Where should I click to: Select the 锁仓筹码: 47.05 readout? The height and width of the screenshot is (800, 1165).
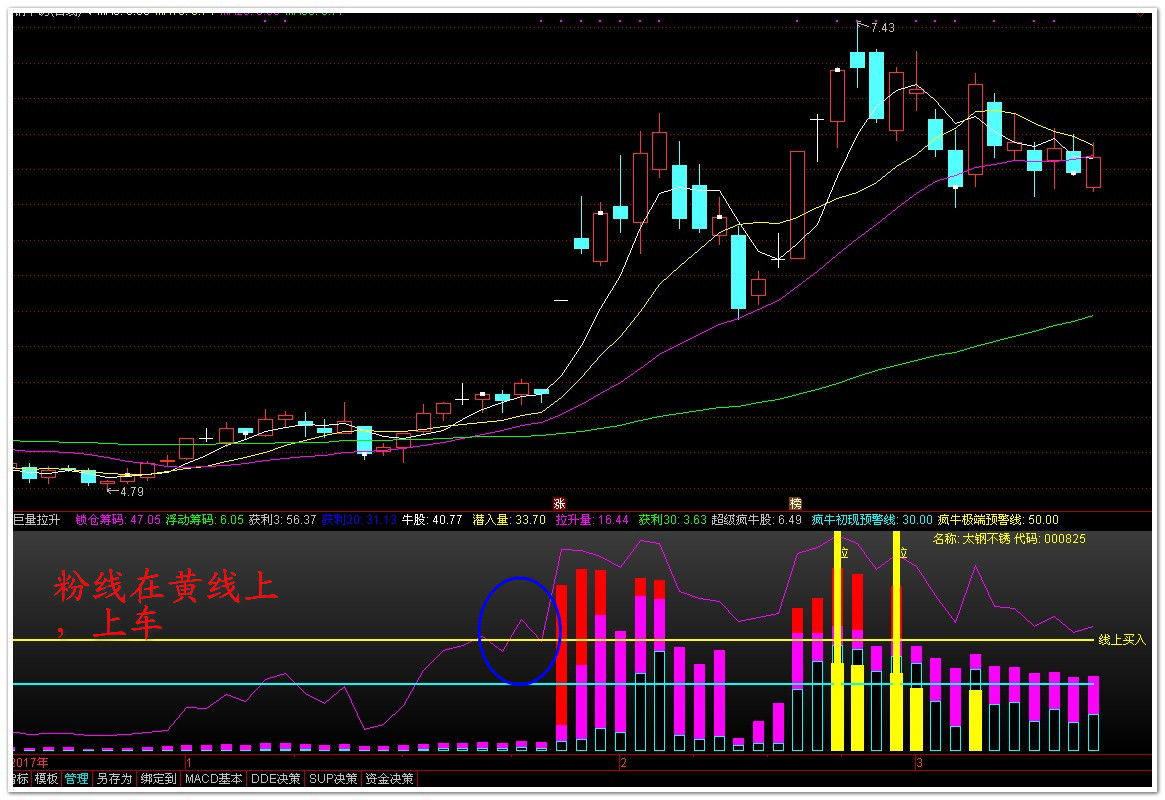point(118,520)
